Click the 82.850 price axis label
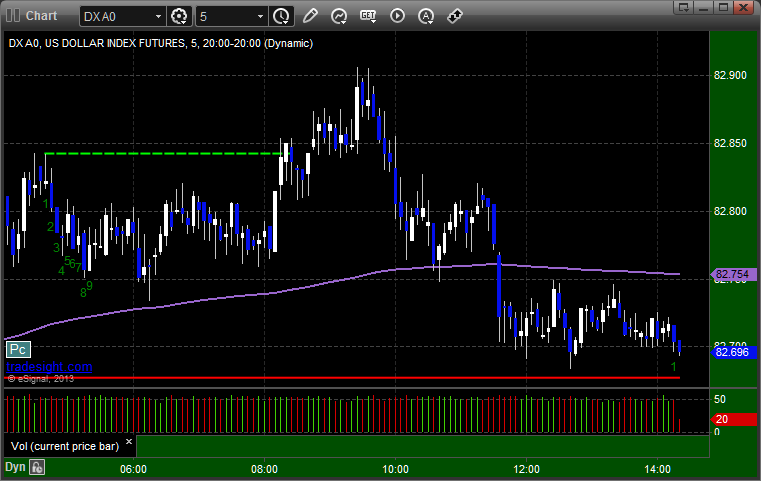This screenshot has height=481, width=761. point(730,143)
